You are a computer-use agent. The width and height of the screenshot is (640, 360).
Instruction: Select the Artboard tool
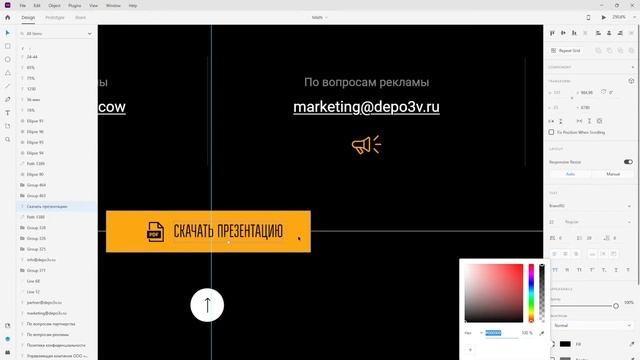coord(7,126)
